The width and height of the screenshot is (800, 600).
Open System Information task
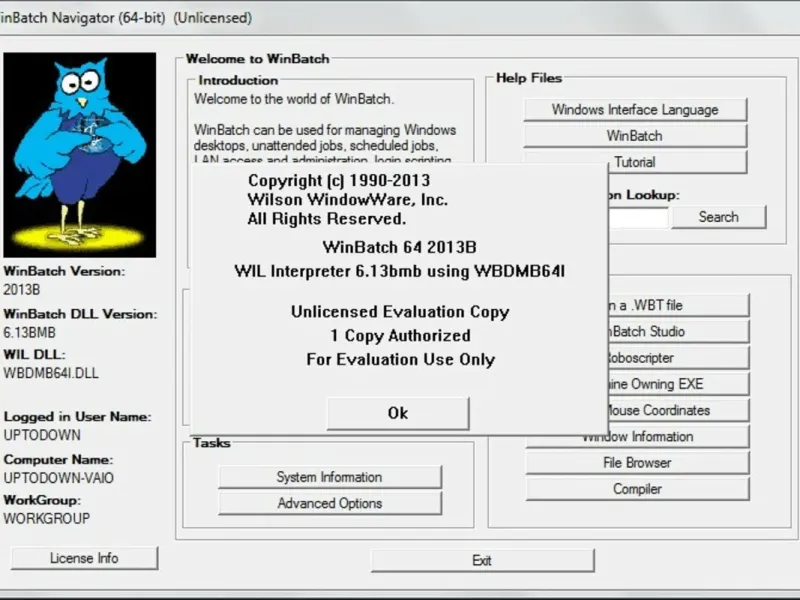tap(330, 477)
